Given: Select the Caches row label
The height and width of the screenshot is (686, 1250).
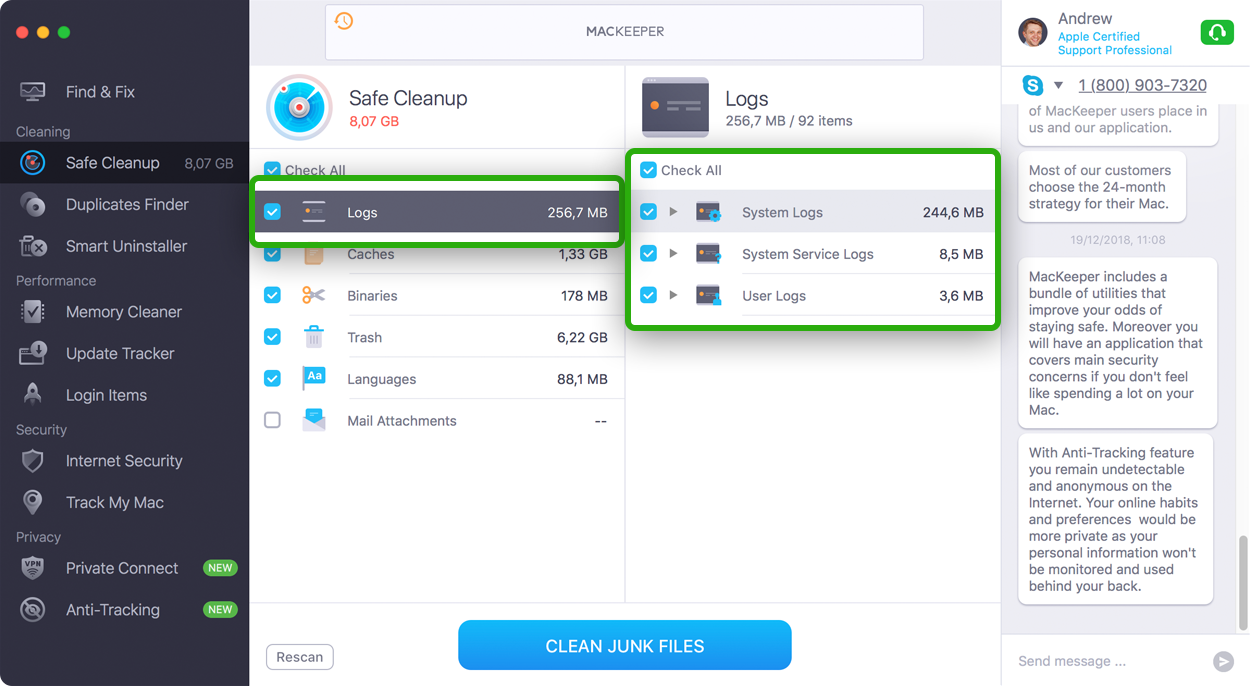Looking at the screenshot, I should point(371,254).
